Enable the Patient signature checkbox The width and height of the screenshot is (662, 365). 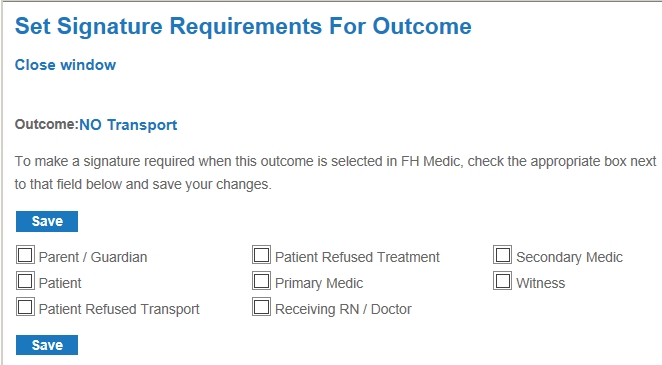coord(25,281)
